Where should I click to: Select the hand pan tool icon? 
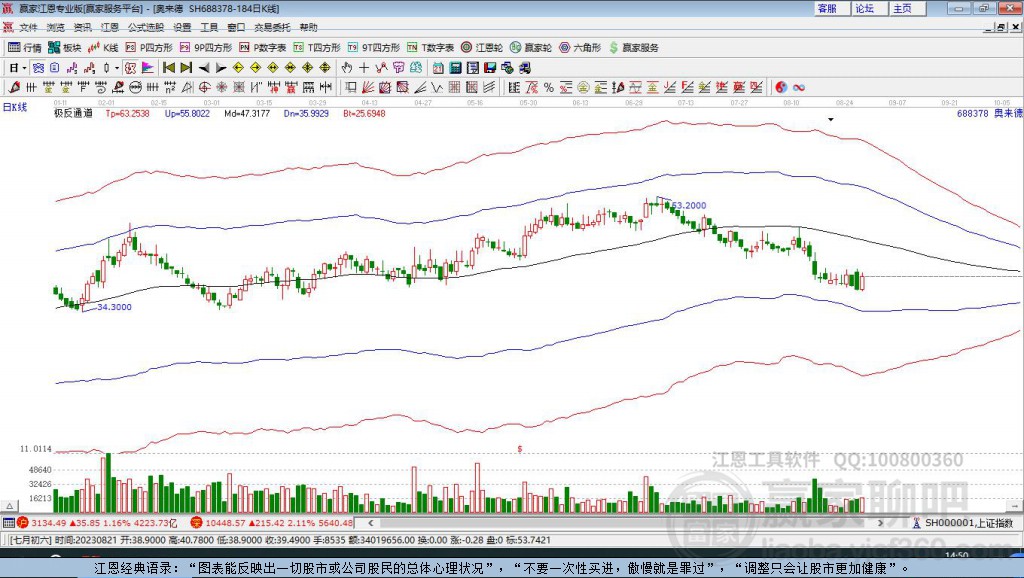[x=347, y=67]
